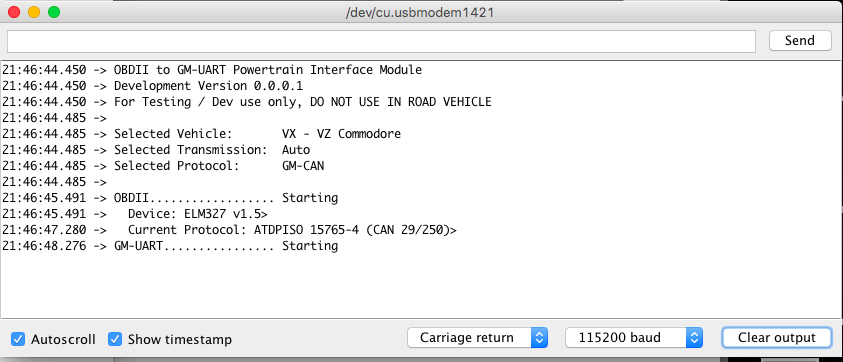The height and width of the screenshot is (362, 843).
Task: Click the GM-UART Starting log line
Action: 170,246
